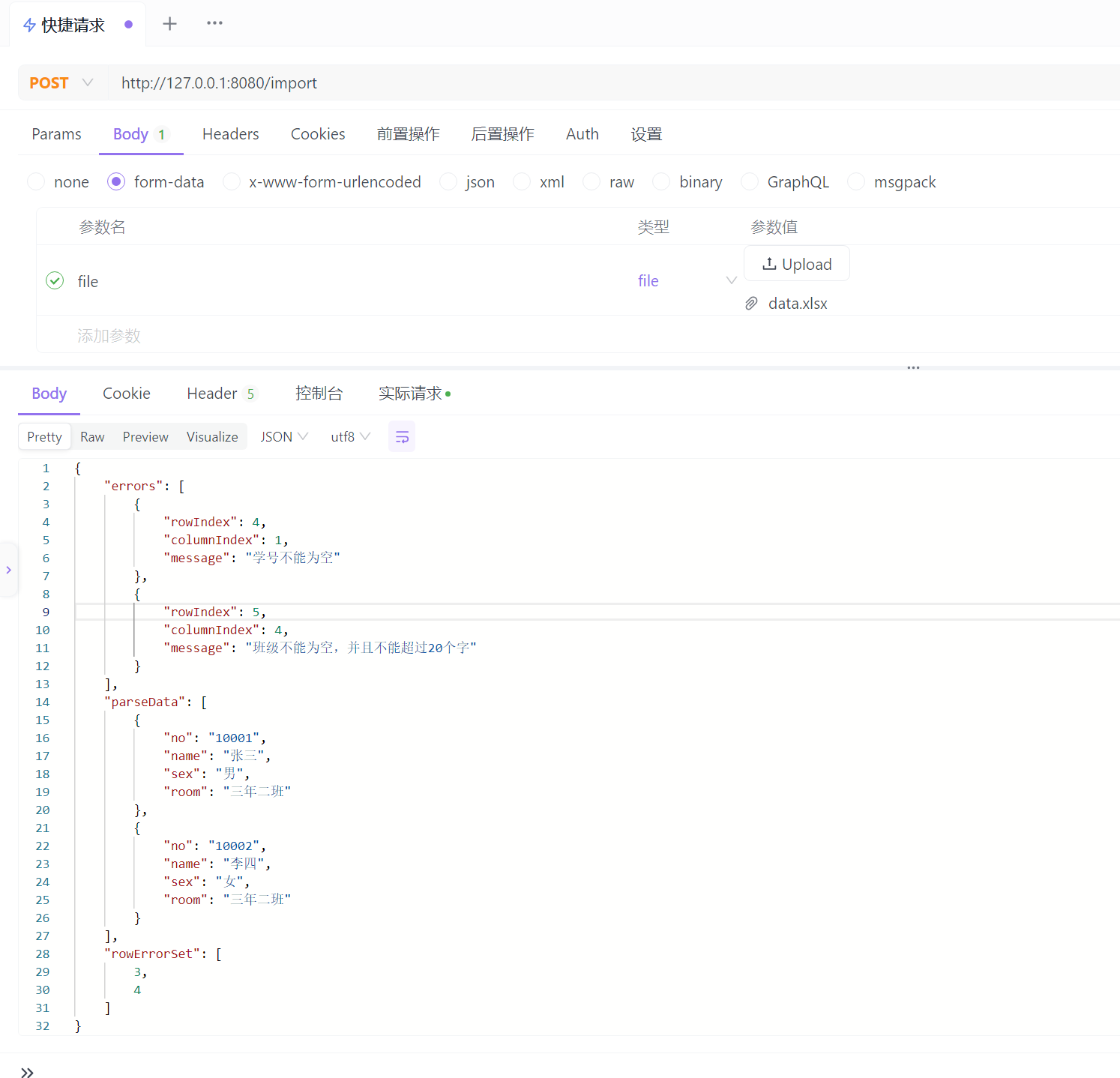
Task: Open the Auth tab
Action: pyautogui.click(x=582, y=134)
